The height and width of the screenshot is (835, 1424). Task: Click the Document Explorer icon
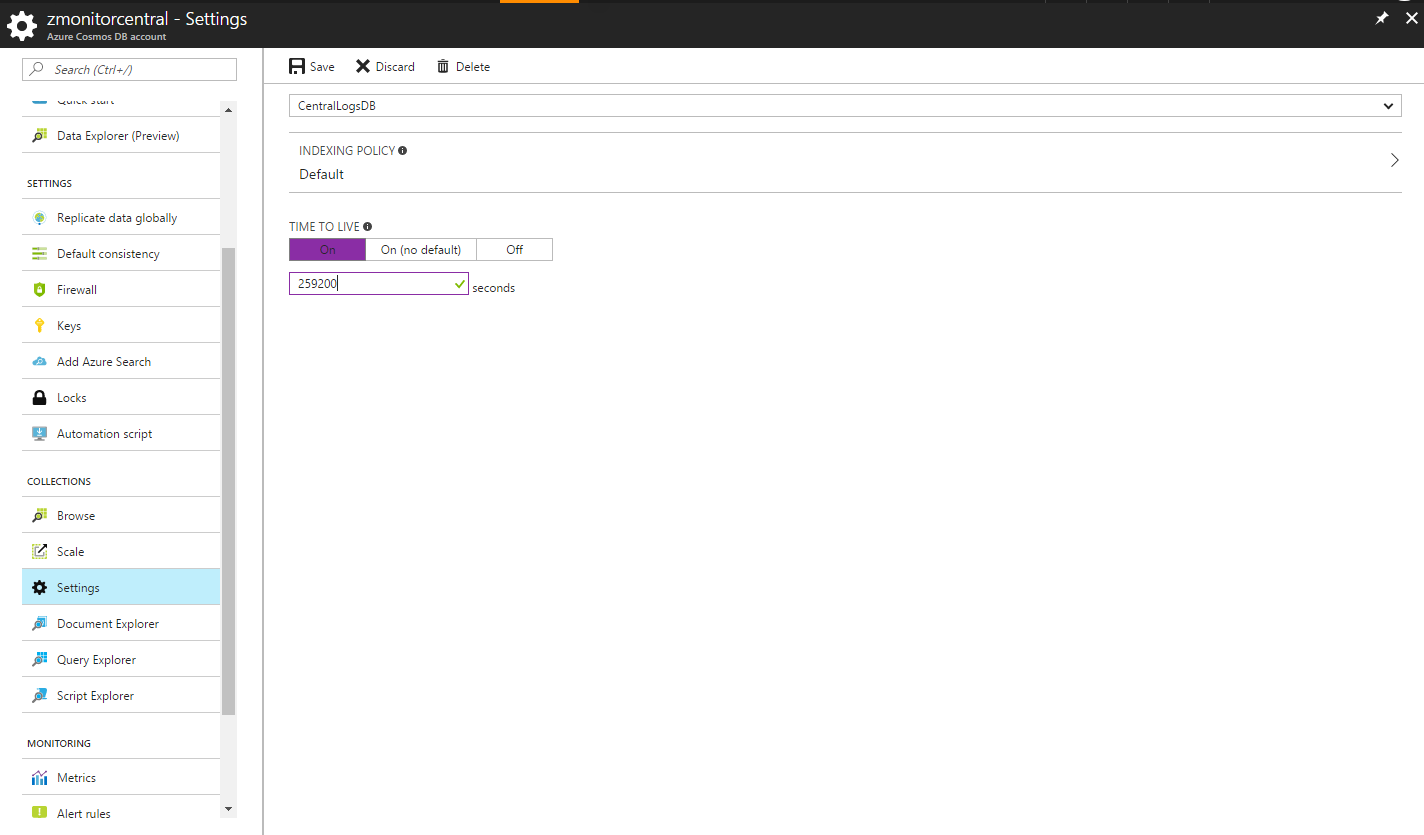pyautogui.click(x=40, y=624)
